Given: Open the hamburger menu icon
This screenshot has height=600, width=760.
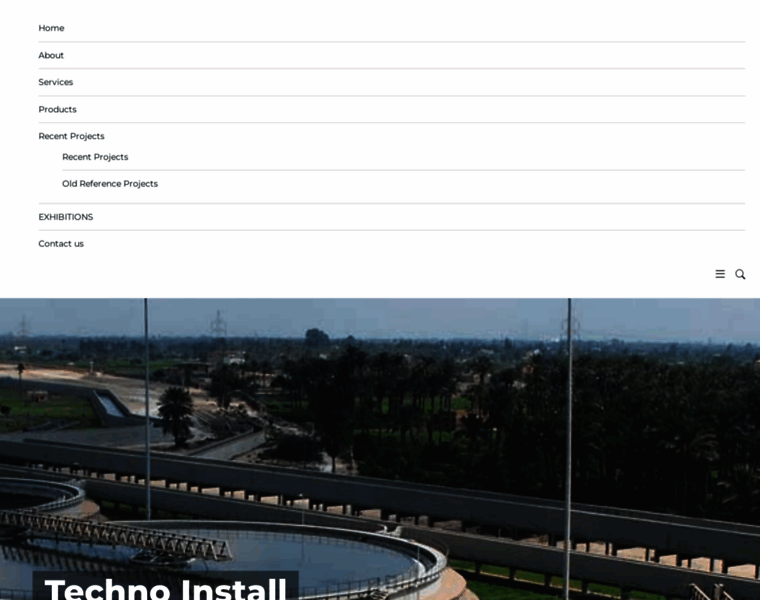Looking at the screenshot, I should click(720, 274).
